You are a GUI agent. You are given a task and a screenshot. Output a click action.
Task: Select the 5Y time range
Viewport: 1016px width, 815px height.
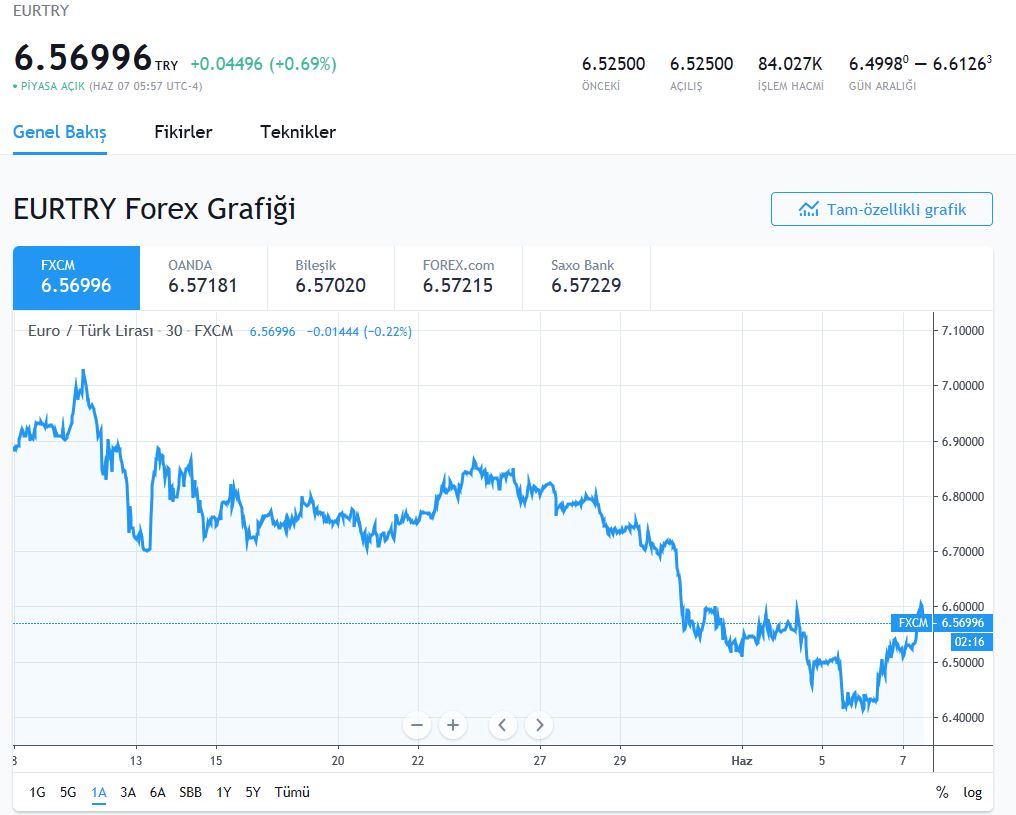253,792
